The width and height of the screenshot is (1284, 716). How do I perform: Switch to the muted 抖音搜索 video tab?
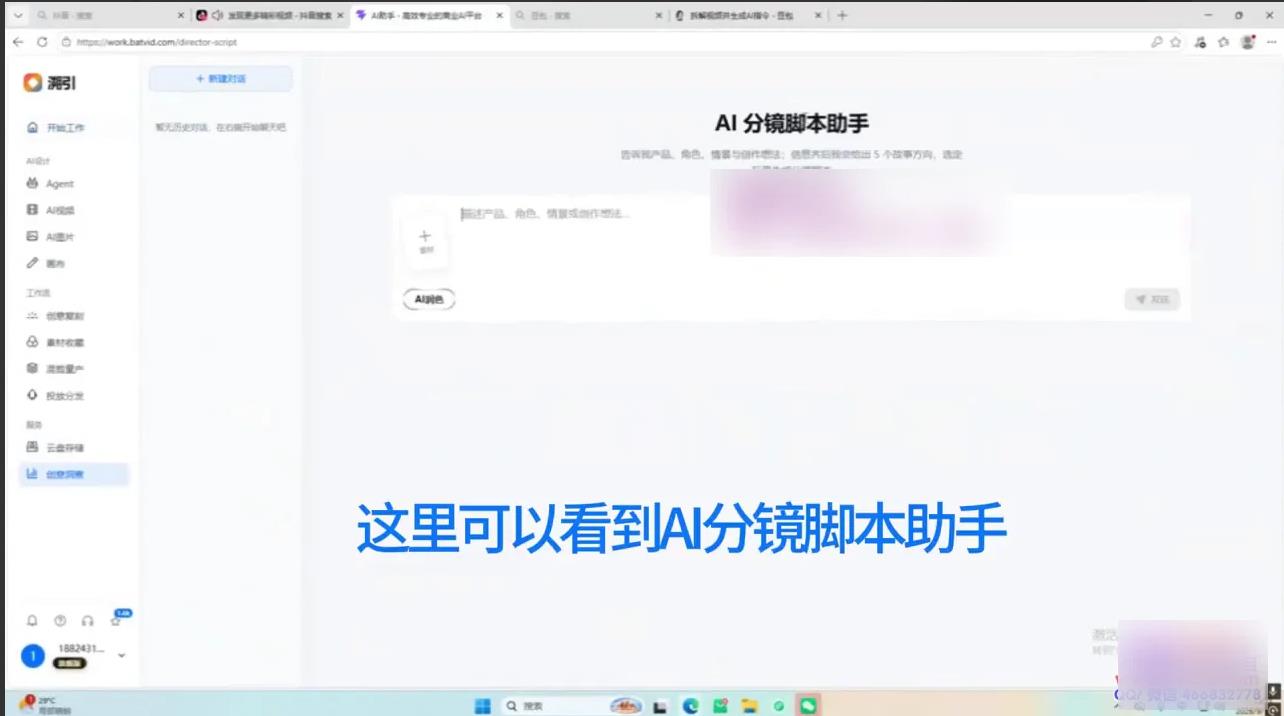[x=270, y=16]
